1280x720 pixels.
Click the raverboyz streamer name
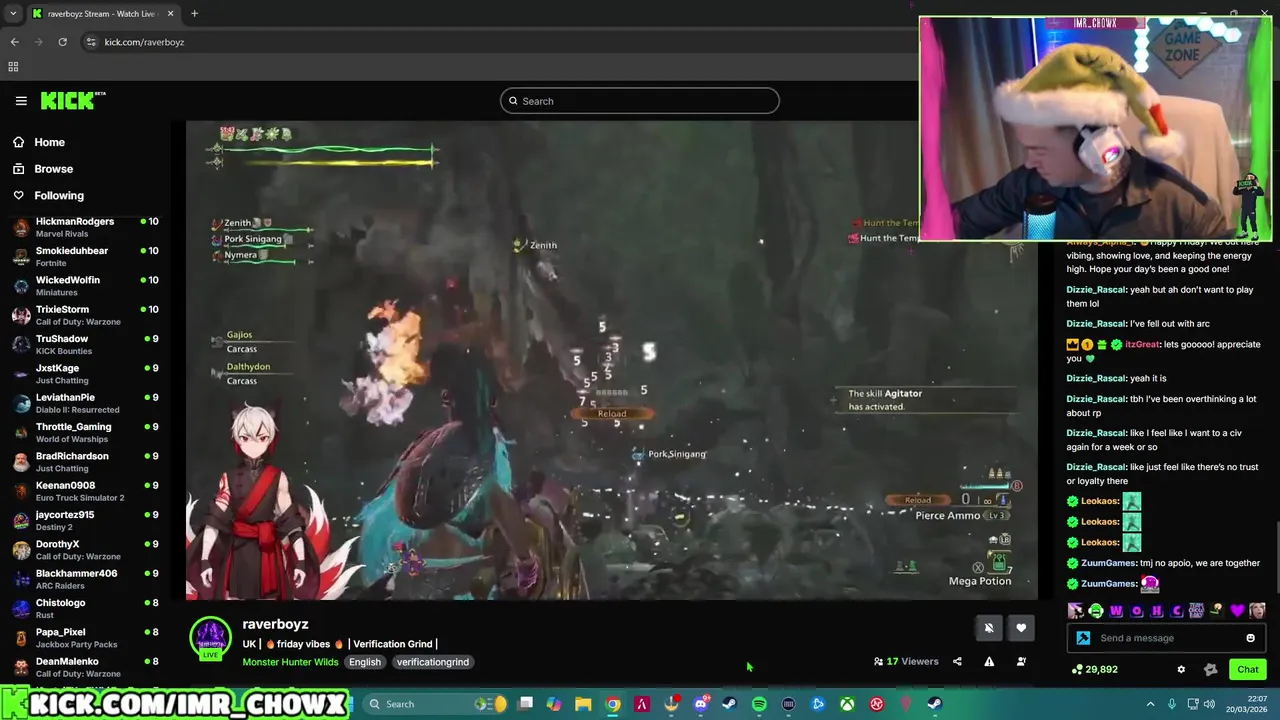pyautogui.click(x=275, y=624)
